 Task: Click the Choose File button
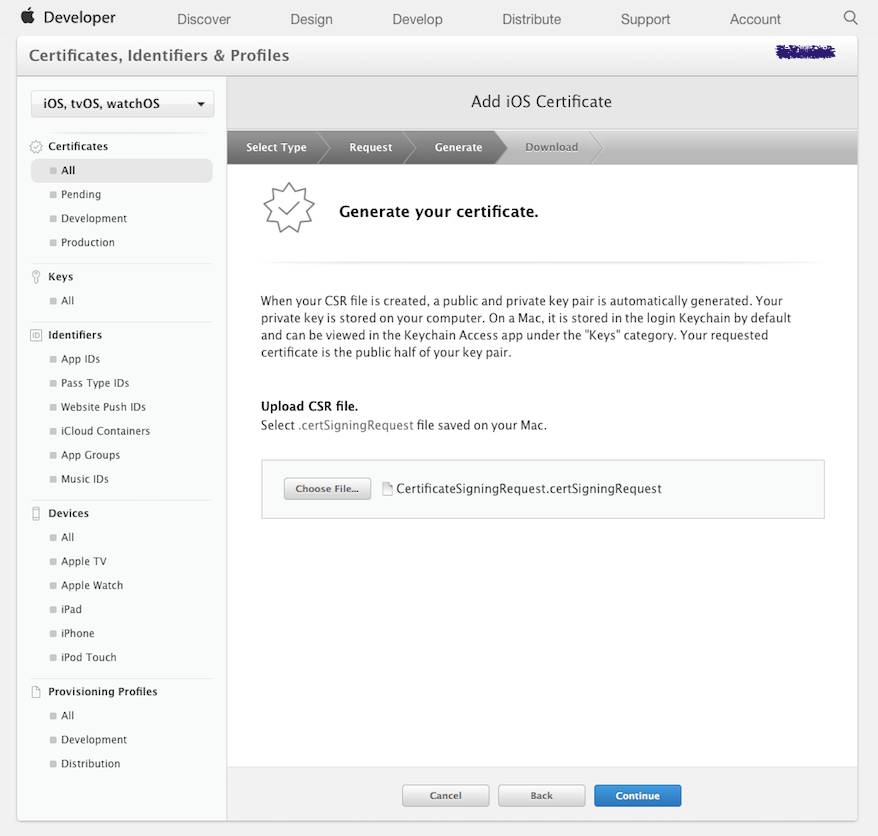click(327, 489)
